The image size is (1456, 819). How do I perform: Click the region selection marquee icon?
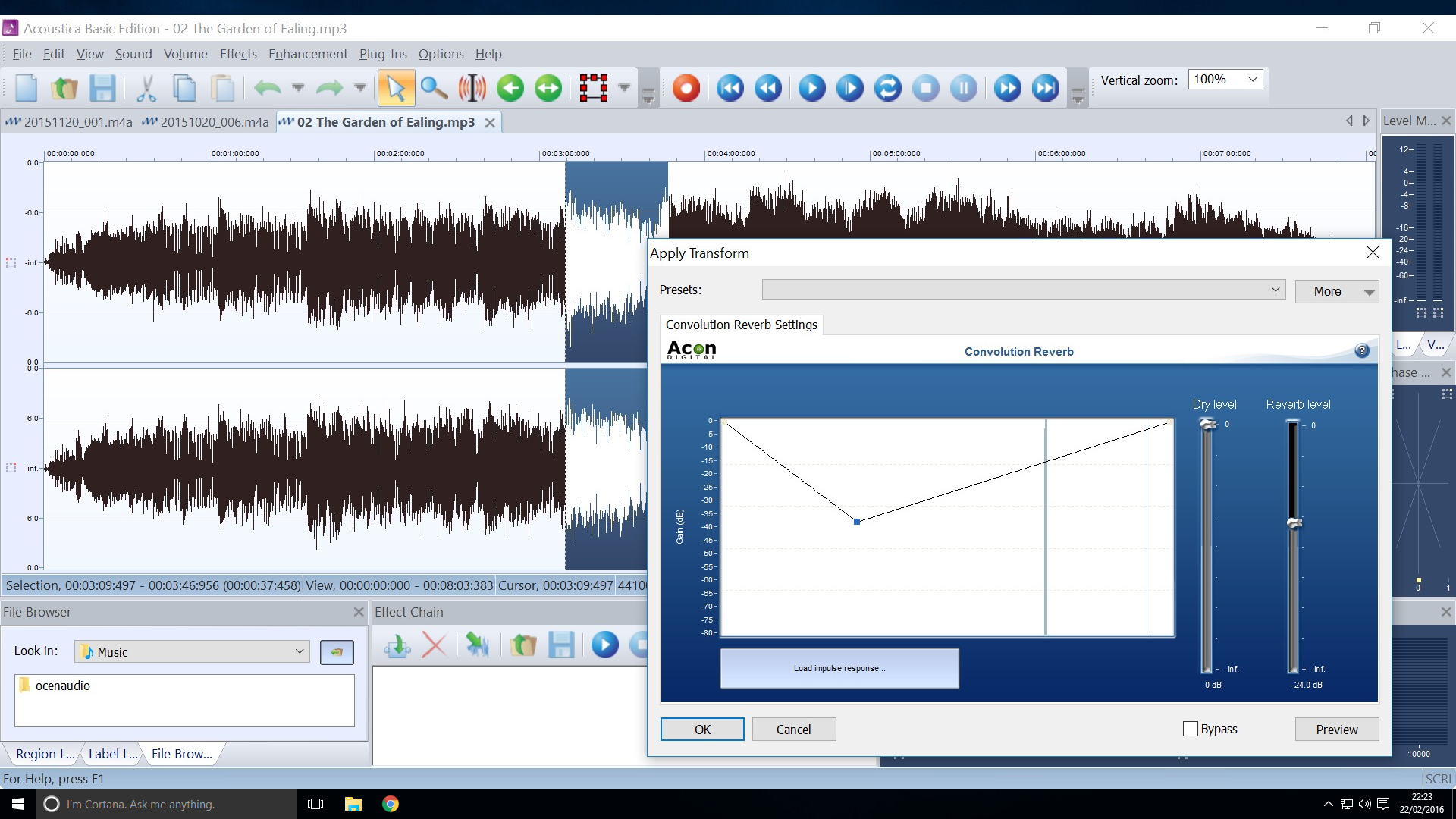[x=593, y=87]
